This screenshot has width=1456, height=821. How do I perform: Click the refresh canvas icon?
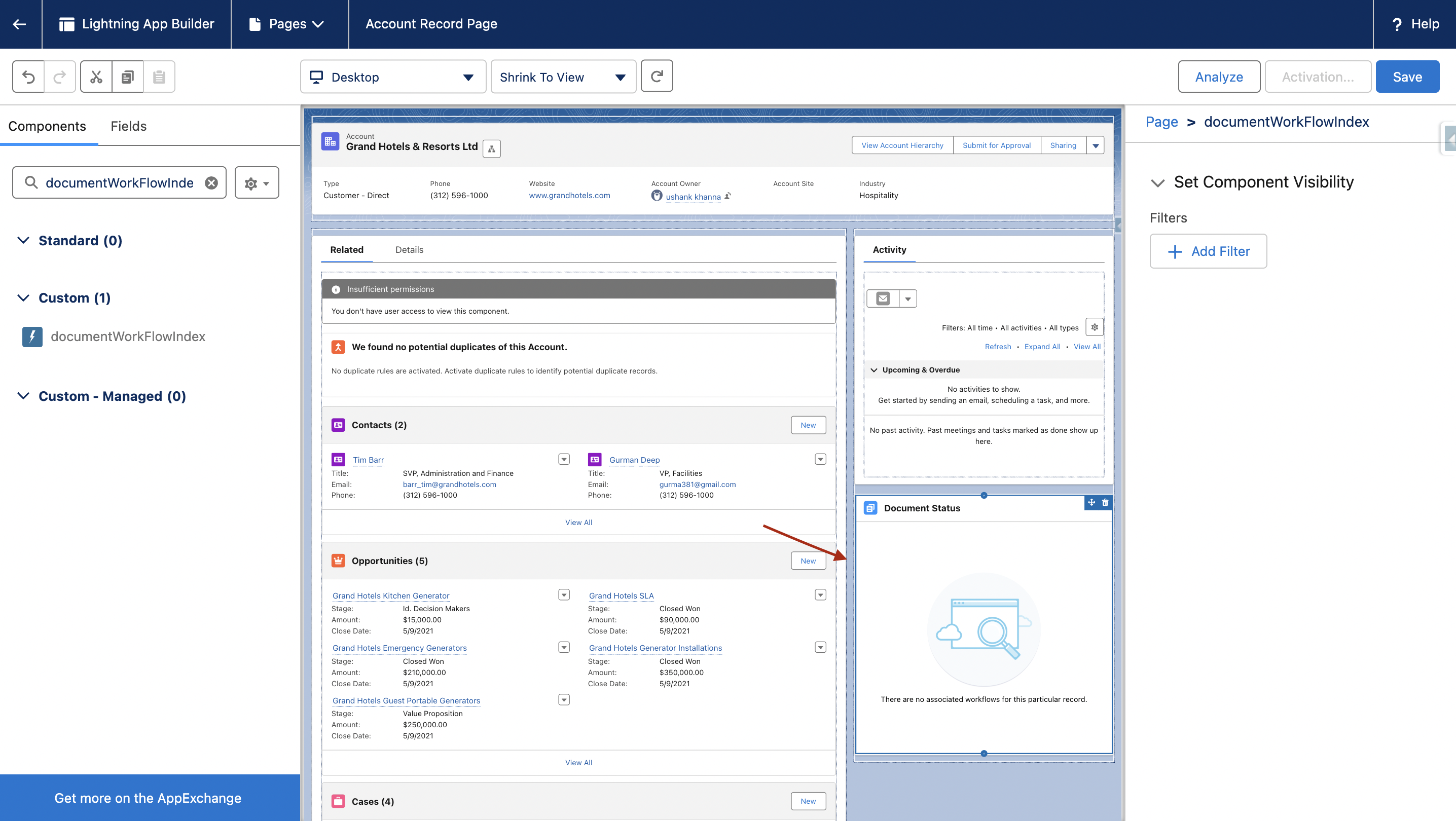point(657,76)
